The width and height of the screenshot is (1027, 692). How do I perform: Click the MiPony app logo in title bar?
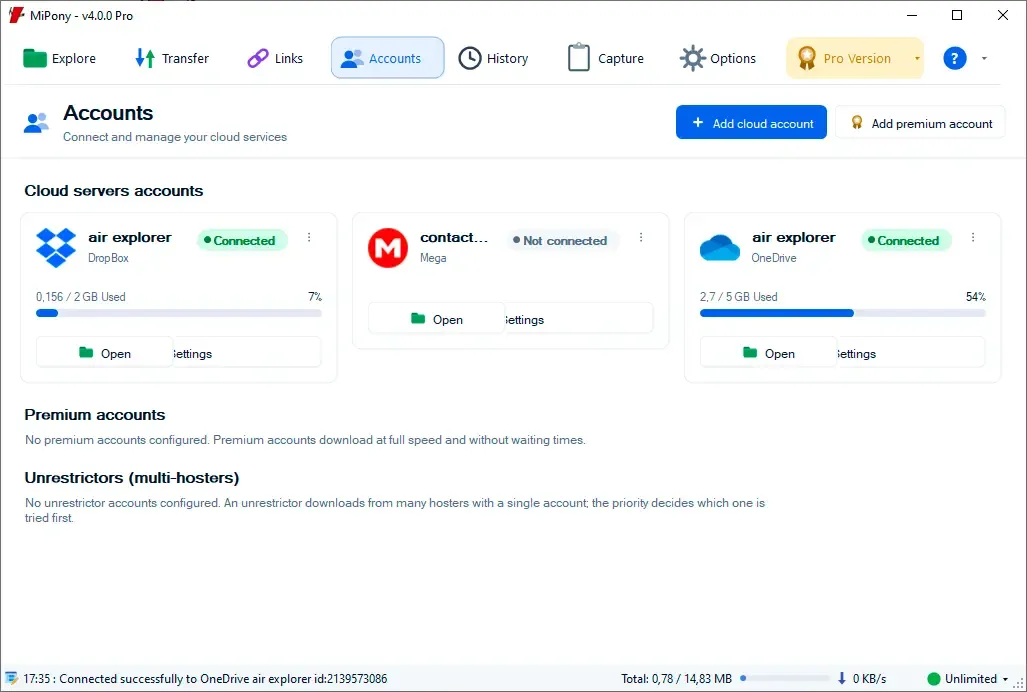[x=16, y=15]
